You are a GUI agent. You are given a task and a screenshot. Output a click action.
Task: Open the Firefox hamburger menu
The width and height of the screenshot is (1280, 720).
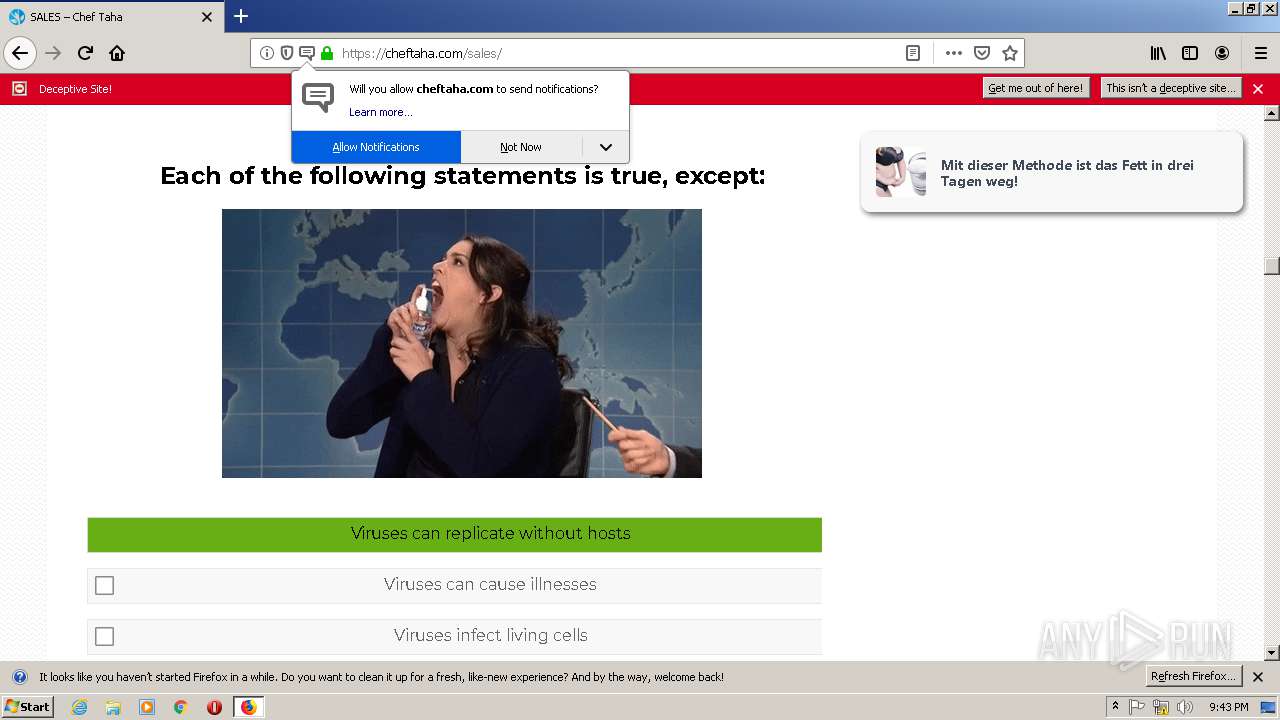[1261, 53]
